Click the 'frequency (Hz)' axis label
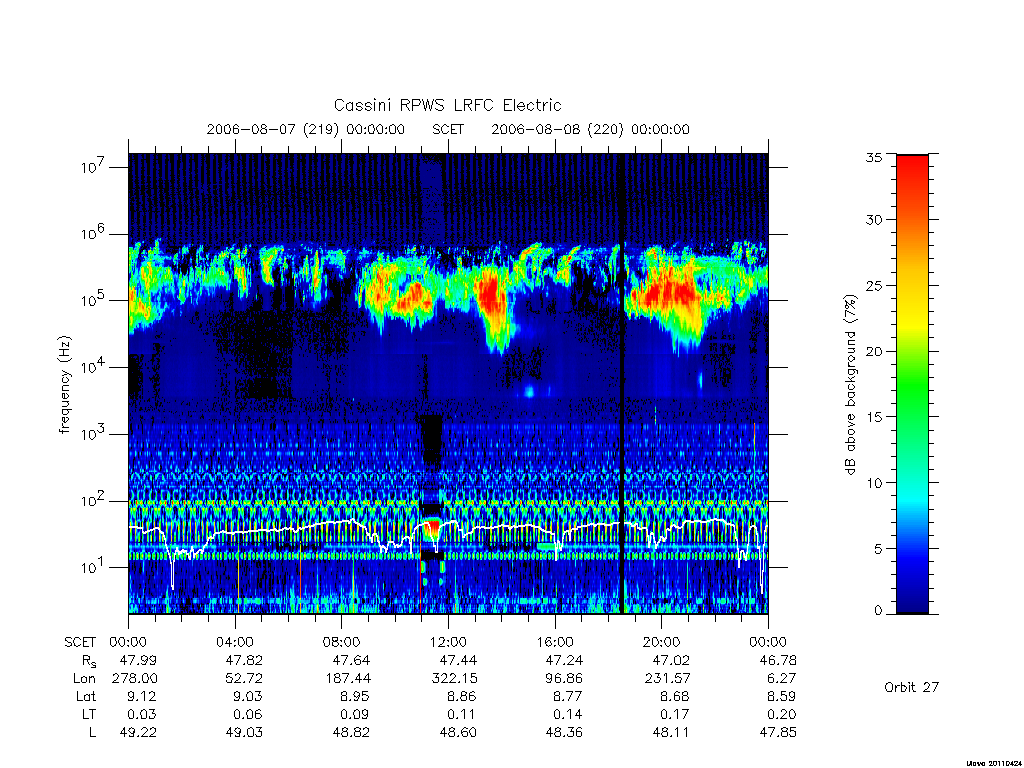This screenshot has width=1024, height=768. [64, 385]
